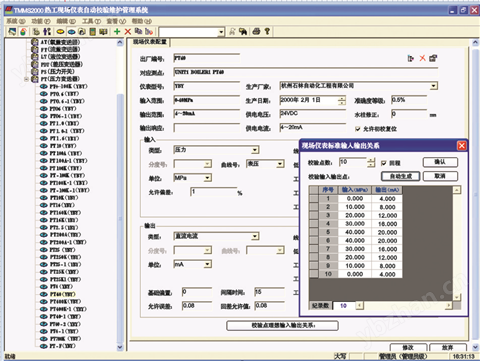This screenshot has height=361, width=480.
Task: Open the 系统 menu
Action: (x=16, y=21)
